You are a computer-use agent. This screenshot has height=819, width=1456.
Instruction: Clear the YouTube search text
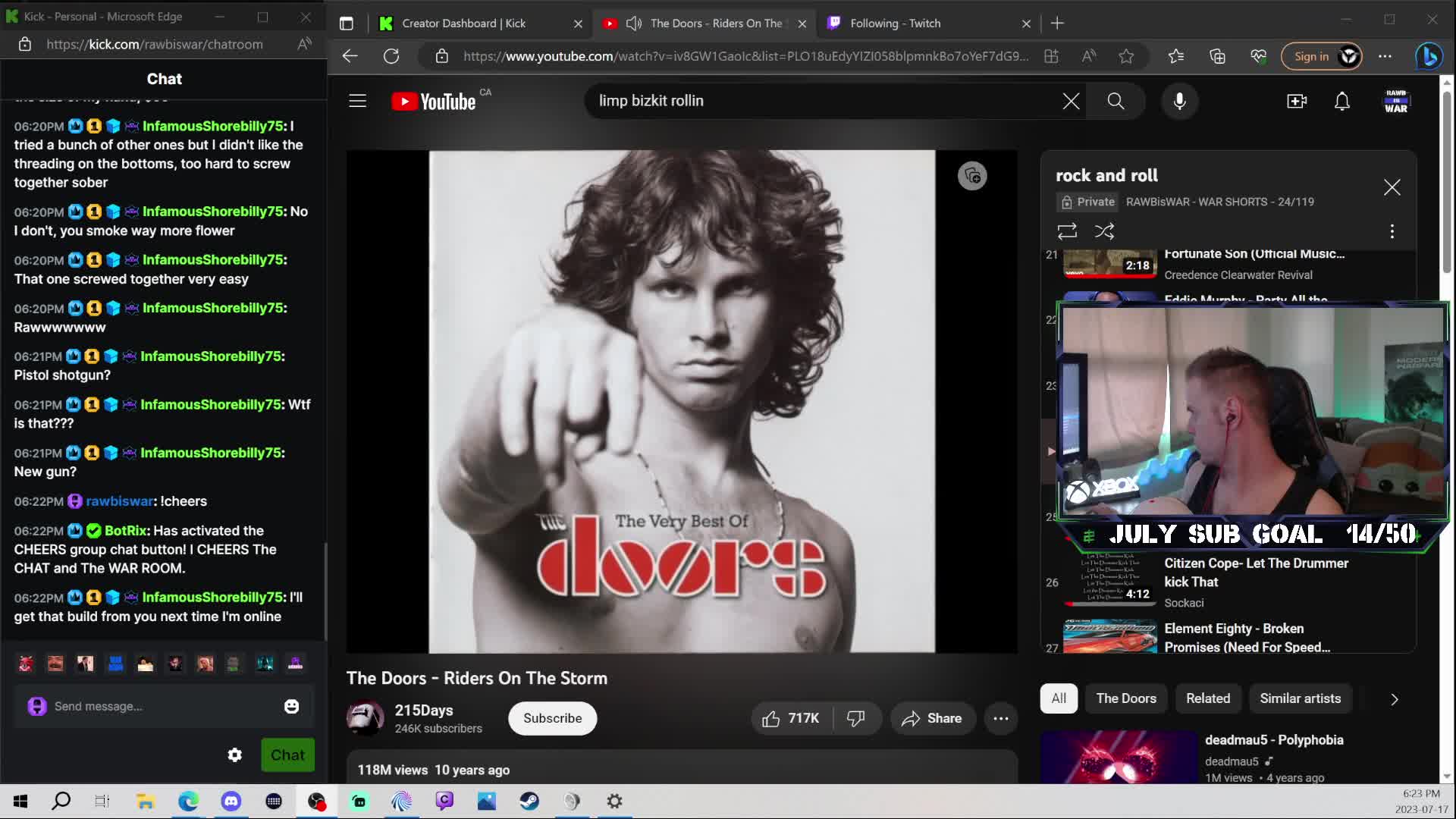(x=1070, y=101)
